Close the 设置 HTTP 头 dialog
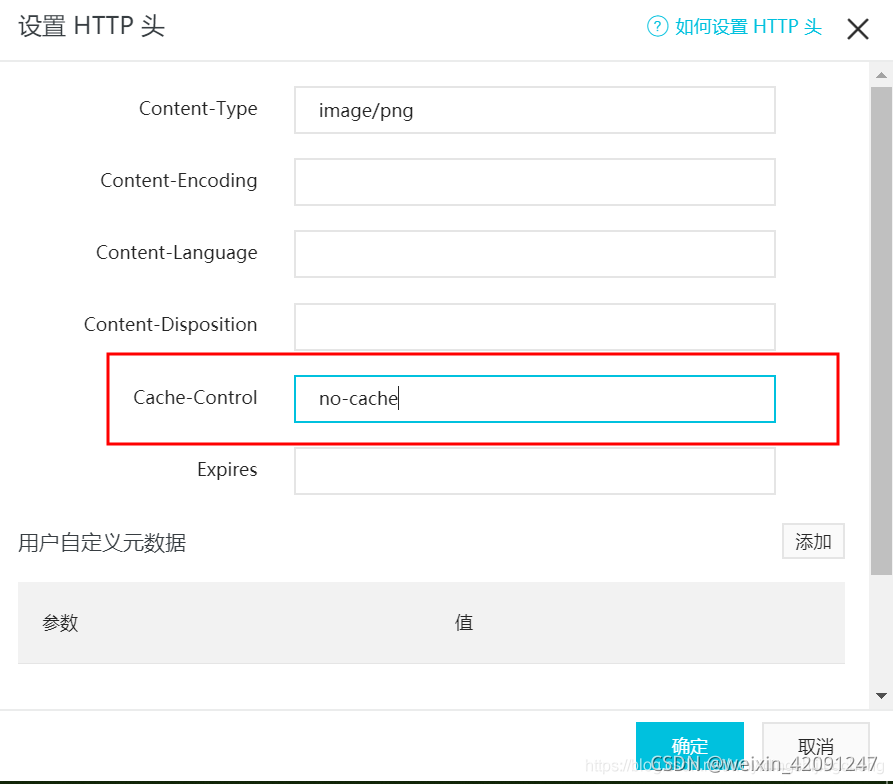 tap(858, 28)
